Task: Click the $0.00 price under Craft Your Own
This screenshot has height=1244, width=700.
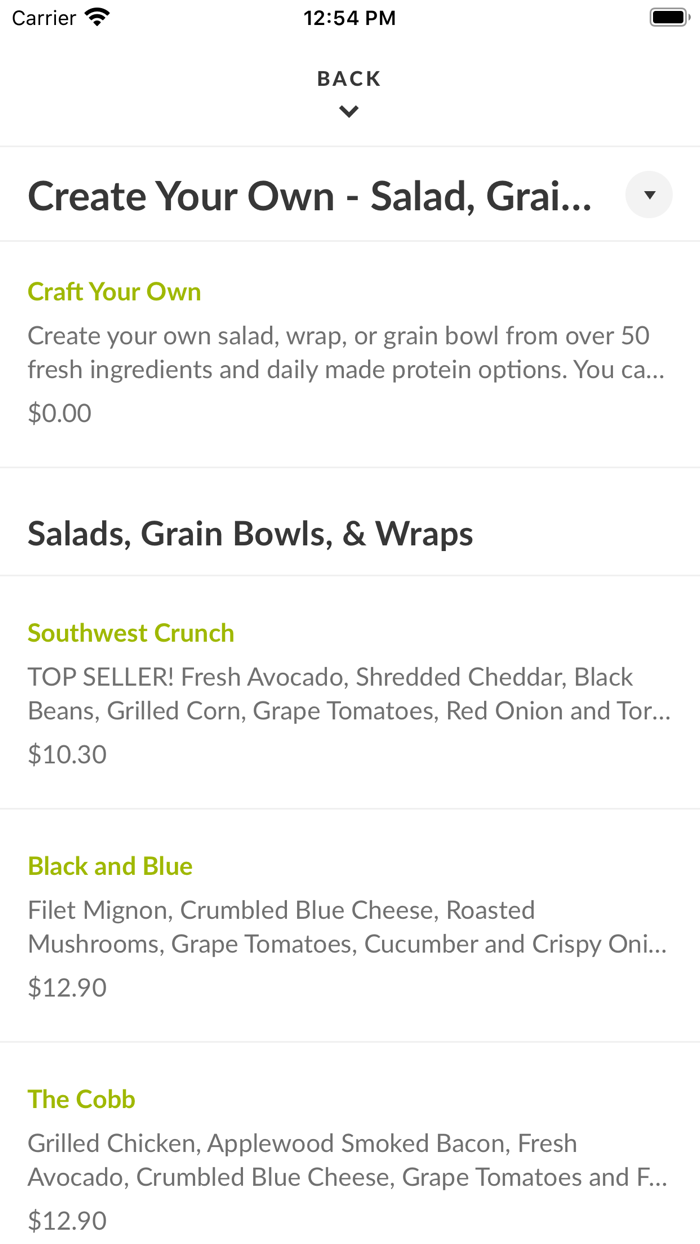Action: click(x=59, y=412)
